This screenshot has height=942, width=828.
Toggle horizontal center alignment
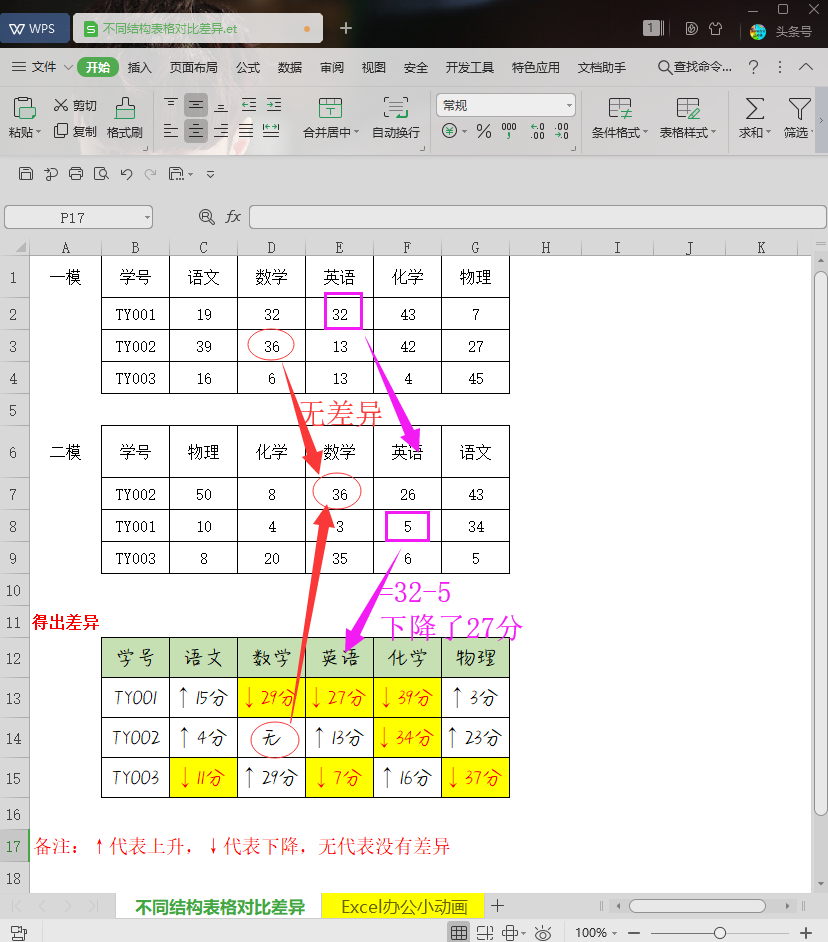196,130
